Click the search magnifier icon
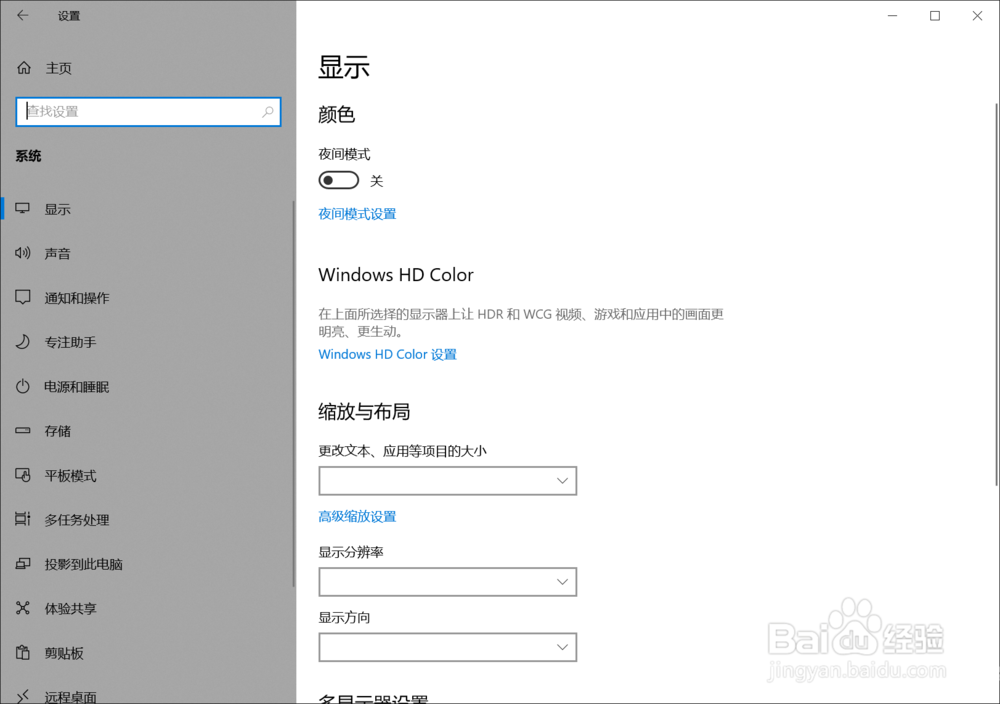This screenshot has height=704, width=1000. point(268,112)
